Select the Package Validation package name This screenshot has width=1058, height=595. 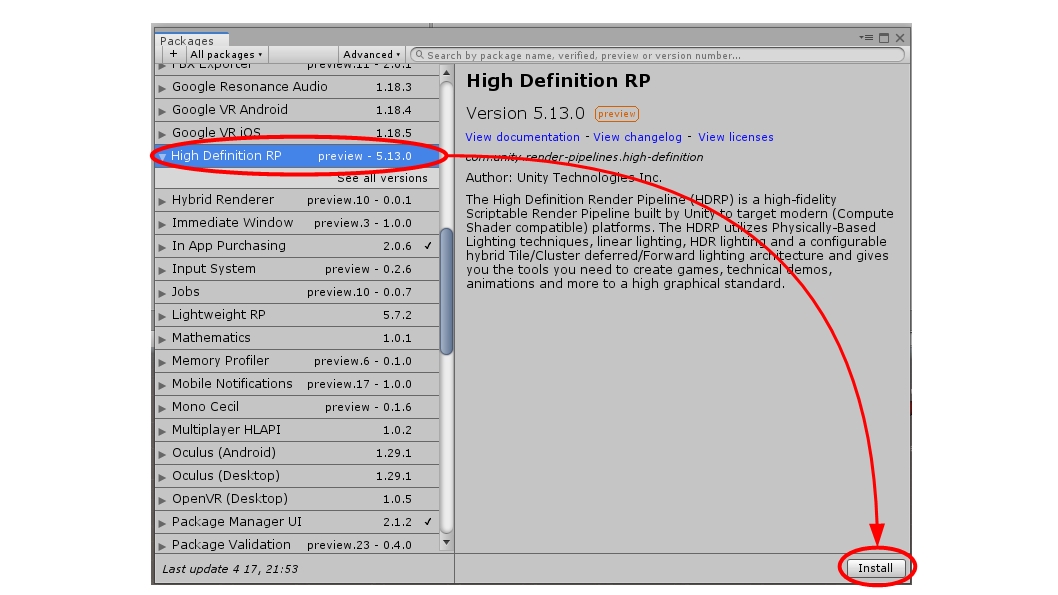[231, 544]
